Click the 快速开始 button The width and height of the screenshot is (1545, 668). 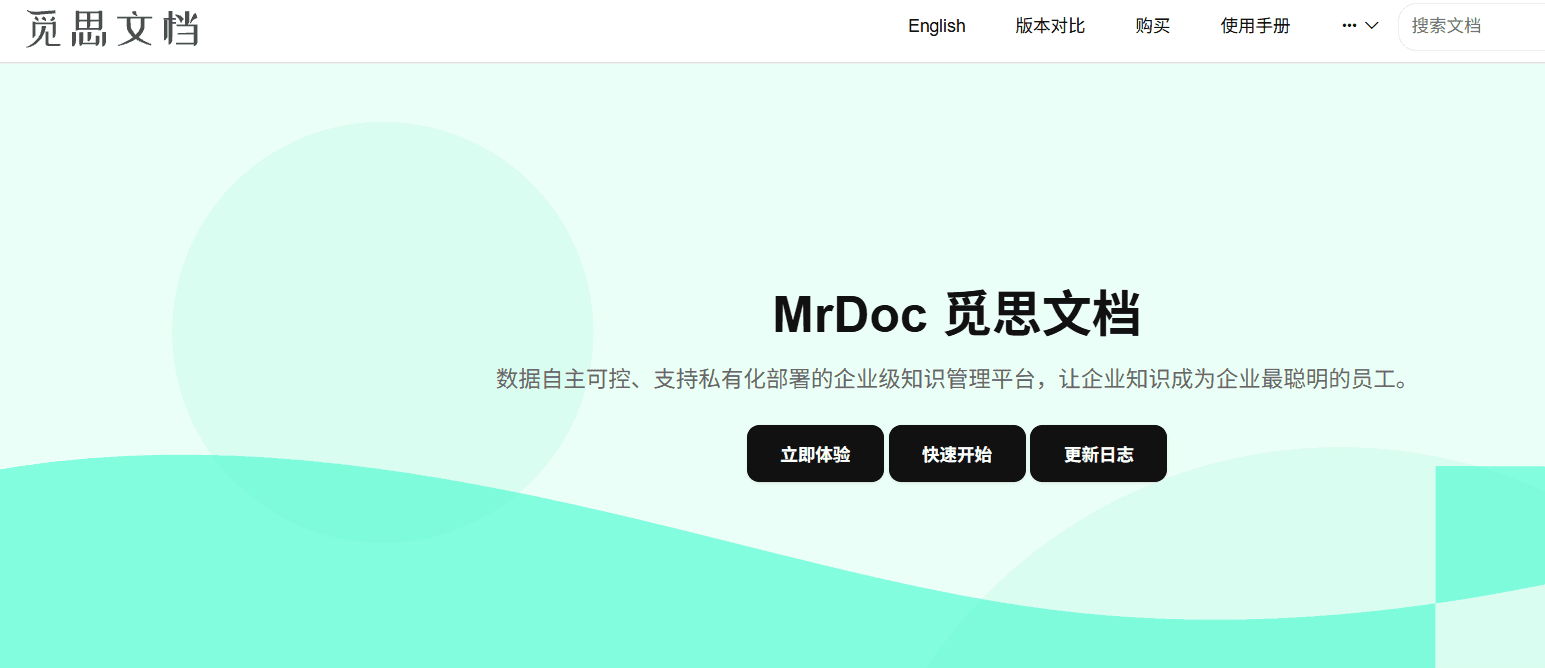957,454
